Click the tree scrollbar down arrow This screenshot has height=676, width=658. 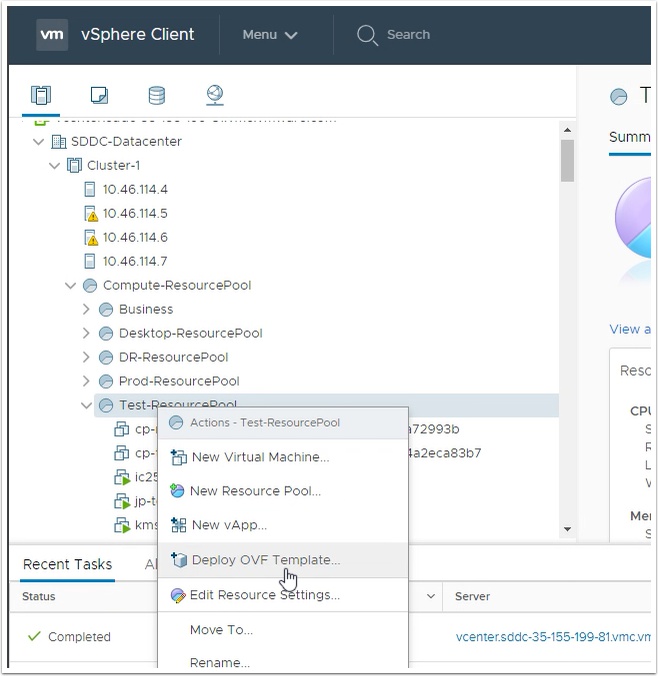click(x=567, y=529)
